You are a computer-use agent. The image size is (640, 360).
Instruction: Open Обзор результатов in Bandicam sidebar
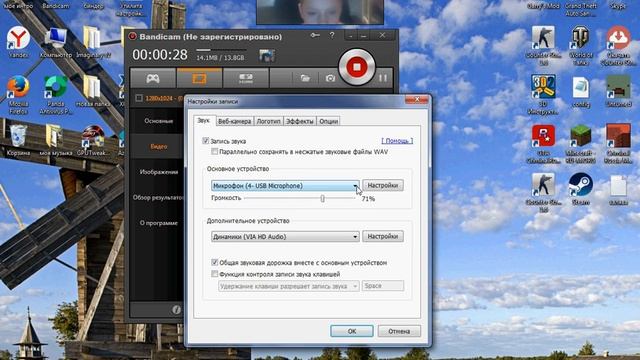[x=158, y=198]
